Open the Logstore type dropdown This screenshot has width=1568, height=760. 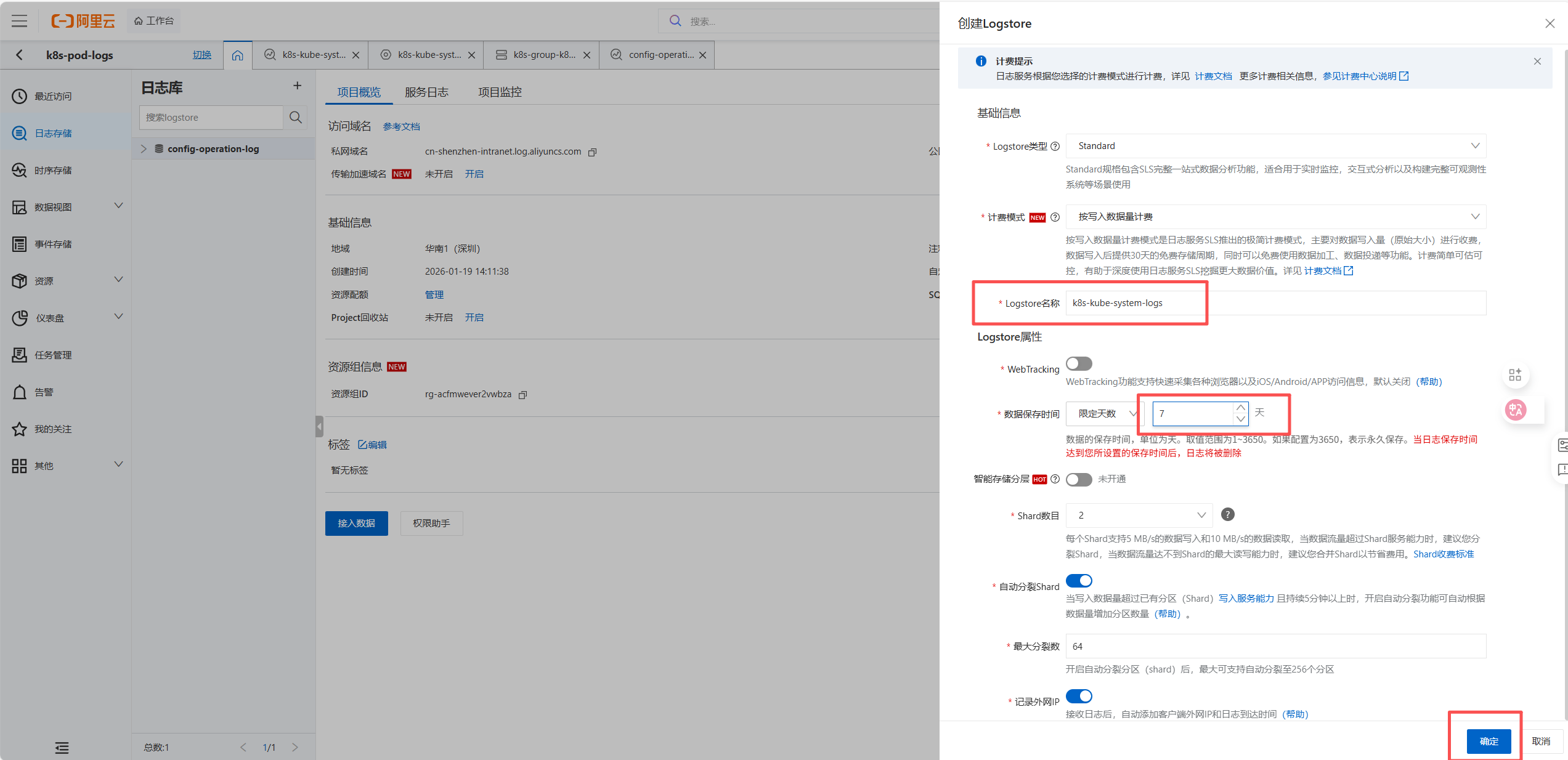[x=1275, y=146]
